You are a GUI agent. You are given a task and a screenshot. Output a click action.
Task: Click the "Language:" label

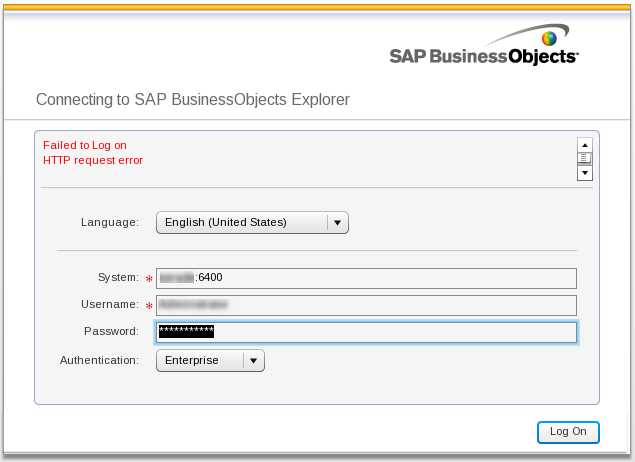(110, 222)
